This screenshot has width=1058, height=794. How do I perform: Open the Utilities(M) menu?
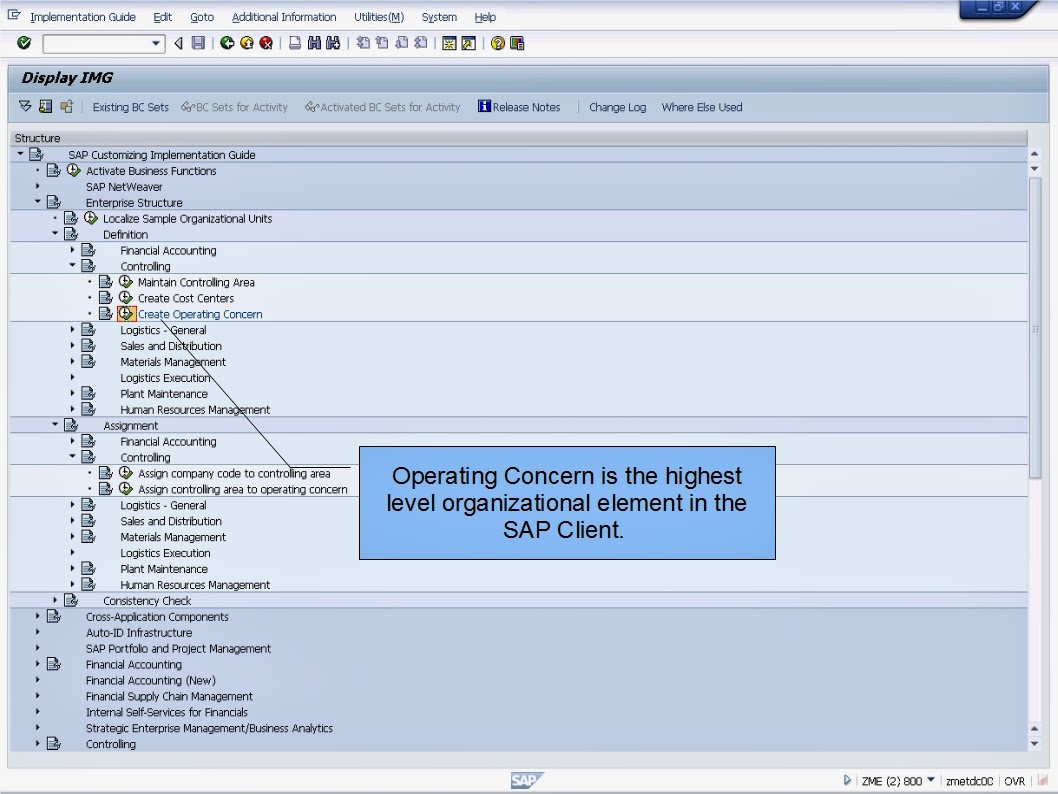pyautogui.click(x=378, y=16)
